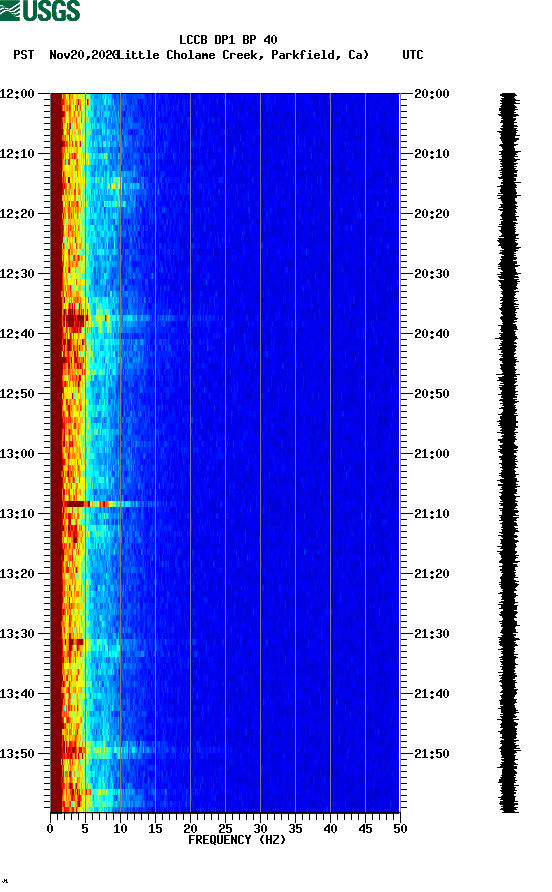552x892 pixels.
Task: Click the 0 Hz frequency tick label
Action: coord(50,829)
